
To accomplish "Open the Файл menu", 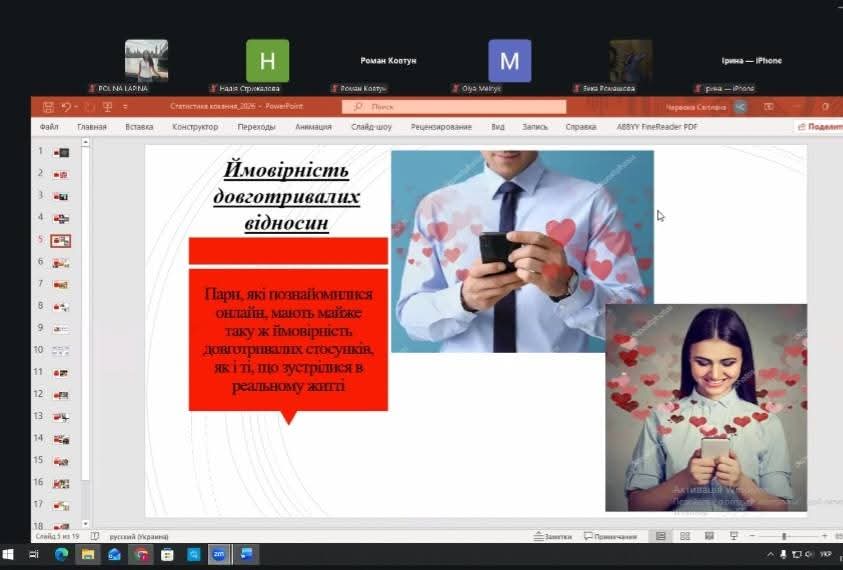I will point(49,127).
